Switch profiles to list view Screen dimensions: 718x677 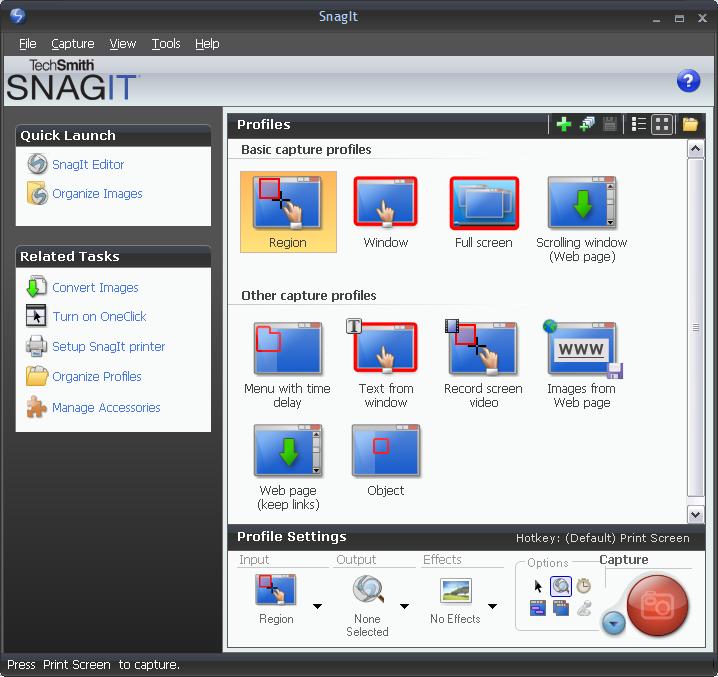(x=638, y=124)
